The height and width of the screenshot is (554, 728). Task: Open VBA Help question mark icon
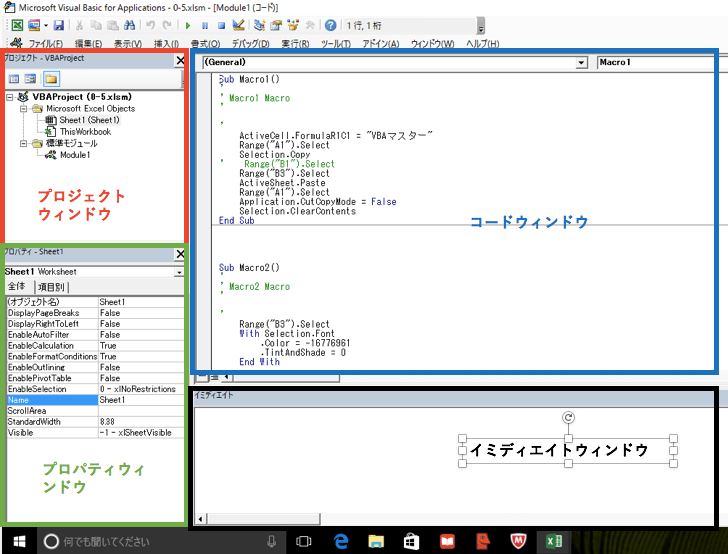click(331, 25)
